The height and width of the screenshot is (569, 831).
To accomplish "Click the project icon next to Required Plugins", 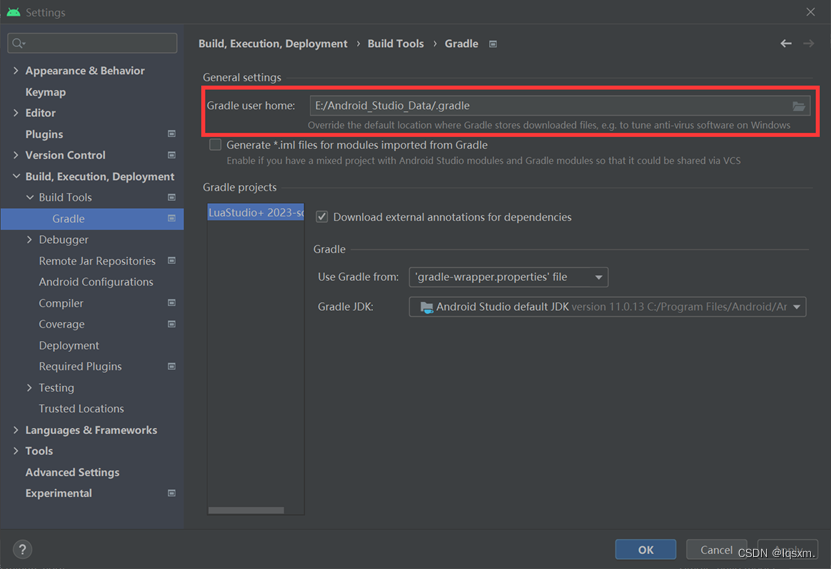I will point(172,367).
